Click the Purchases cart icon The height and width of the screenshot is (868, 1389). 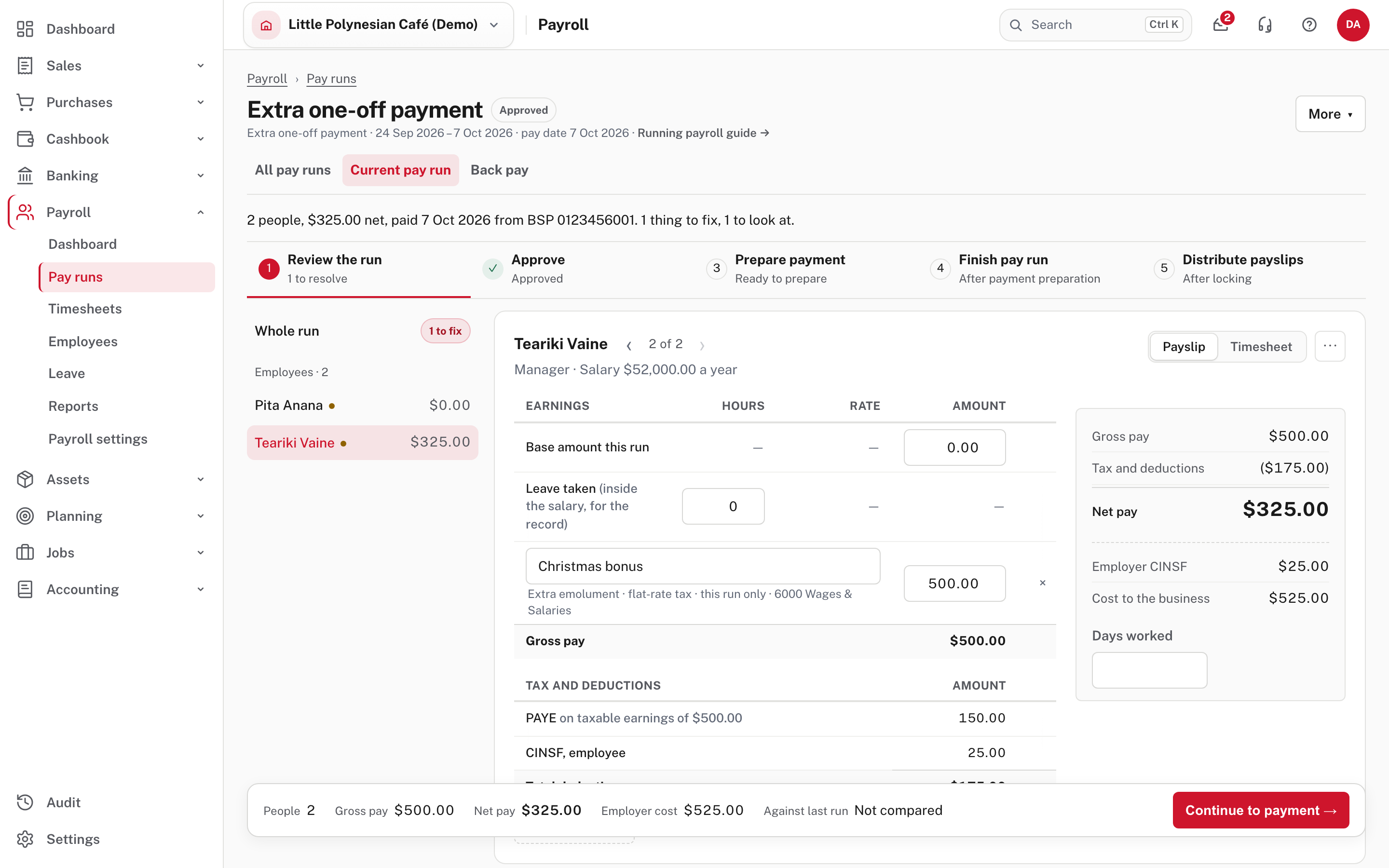click(25, 102)
